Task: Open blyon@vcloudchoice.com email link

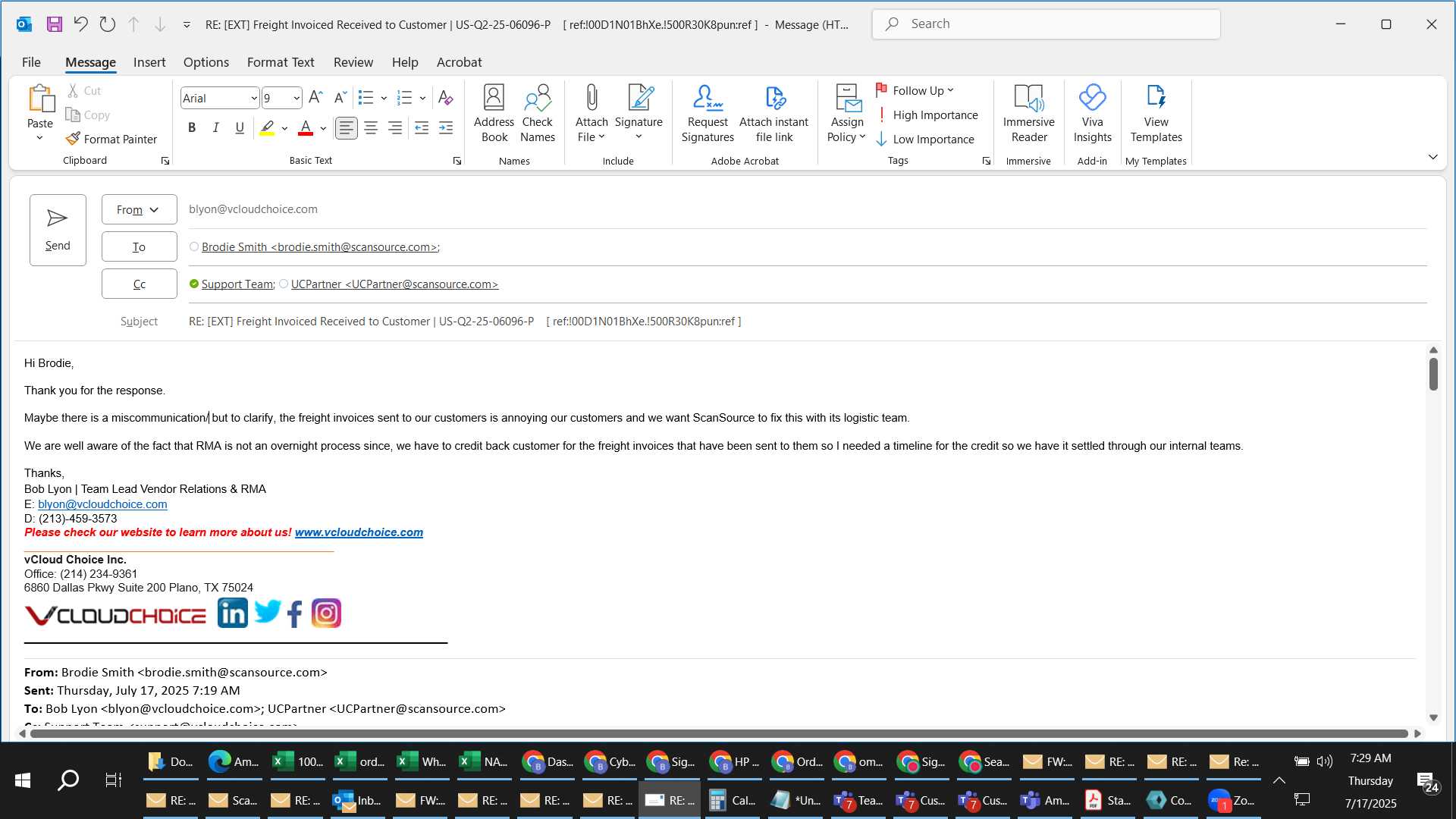Action: pyautogui.click(x=102, y=504)
